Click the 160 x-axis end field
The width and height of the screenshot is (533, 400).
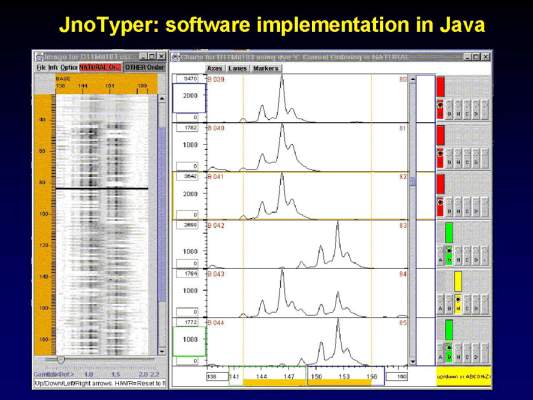[x=396, y=377]
